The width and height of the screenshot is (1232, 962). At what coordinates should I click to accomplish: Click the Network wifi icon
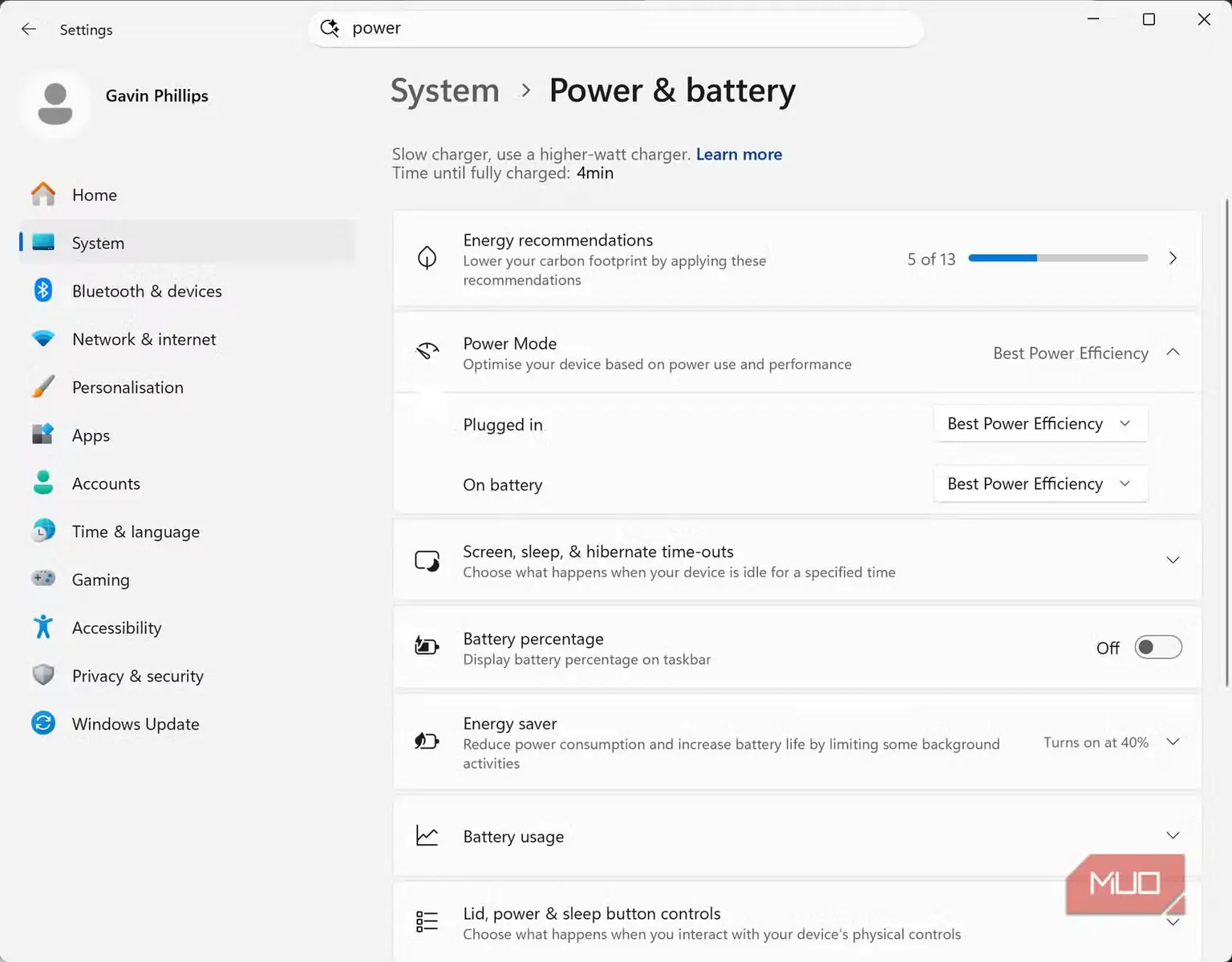43,338
